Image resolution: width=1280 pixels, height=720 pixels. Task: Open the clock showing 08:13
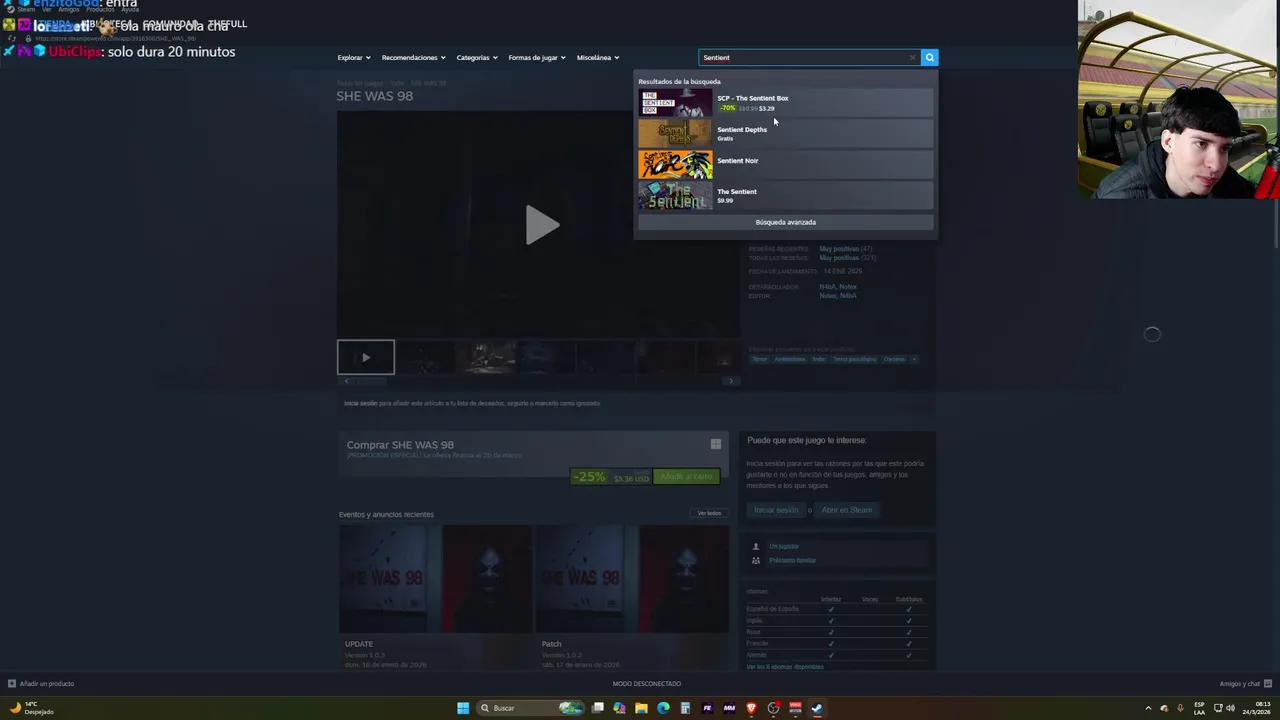point(1255,708)
